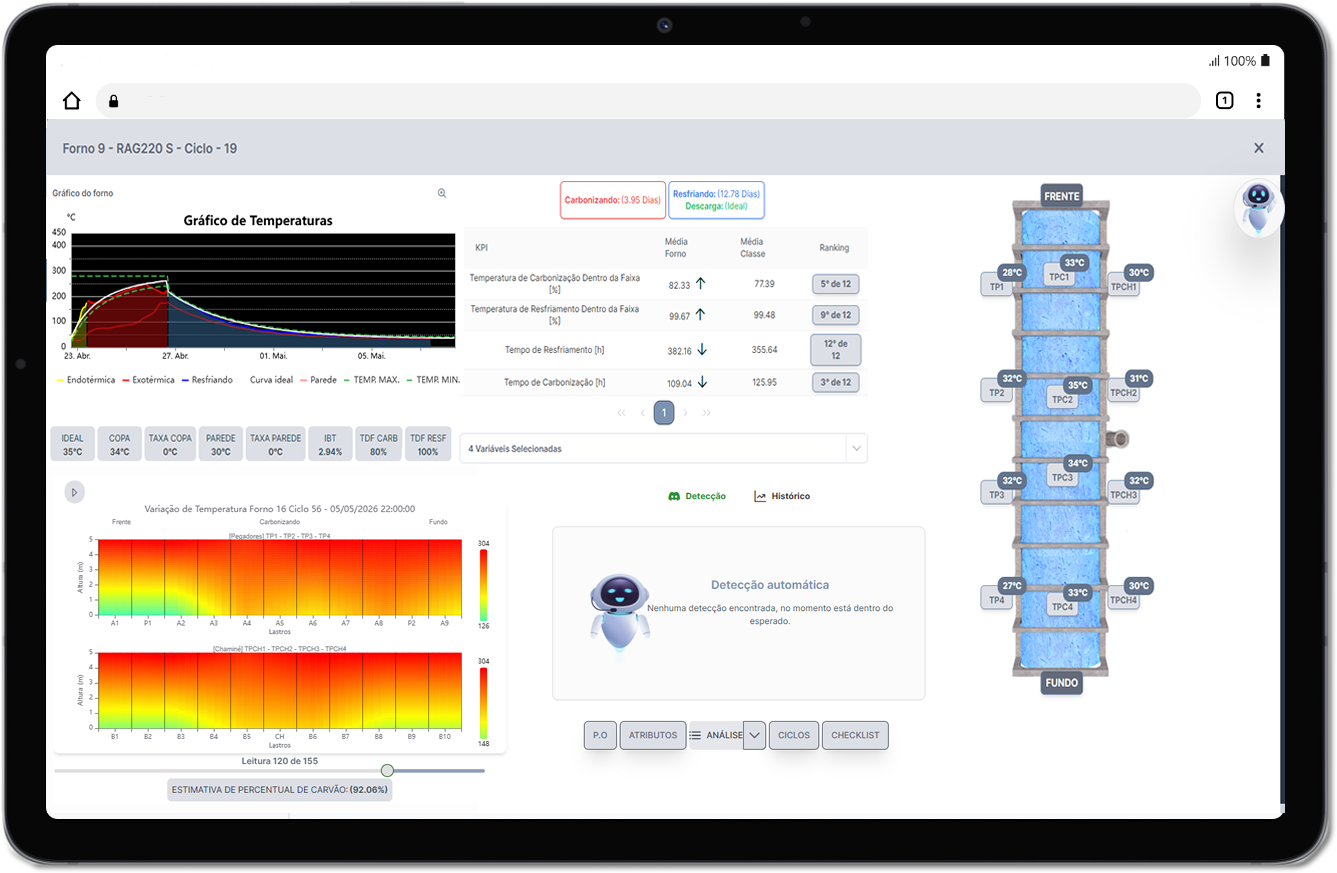This screenshot has width=1337, height=873.
Task: Go to next KPI page arrow
Action: point(686,412)
